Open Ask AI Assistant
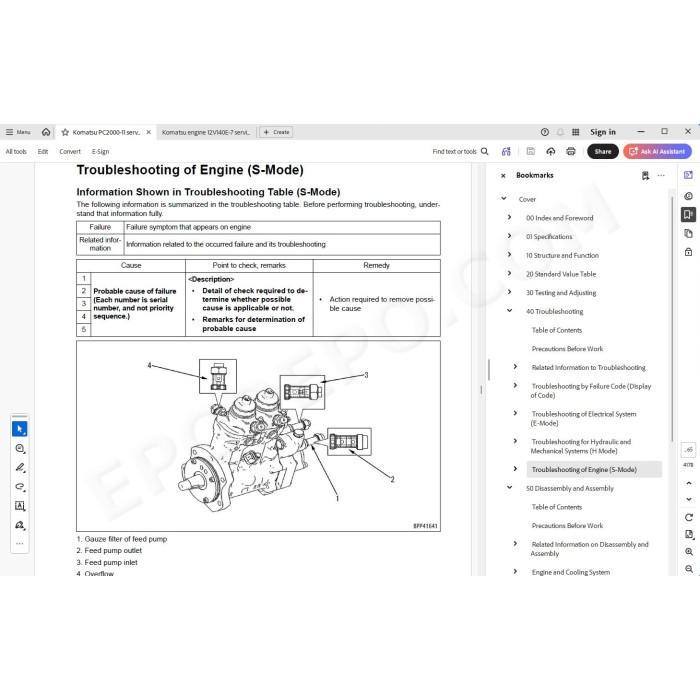Viewport: 700px width, 700px height. (658, 152)
